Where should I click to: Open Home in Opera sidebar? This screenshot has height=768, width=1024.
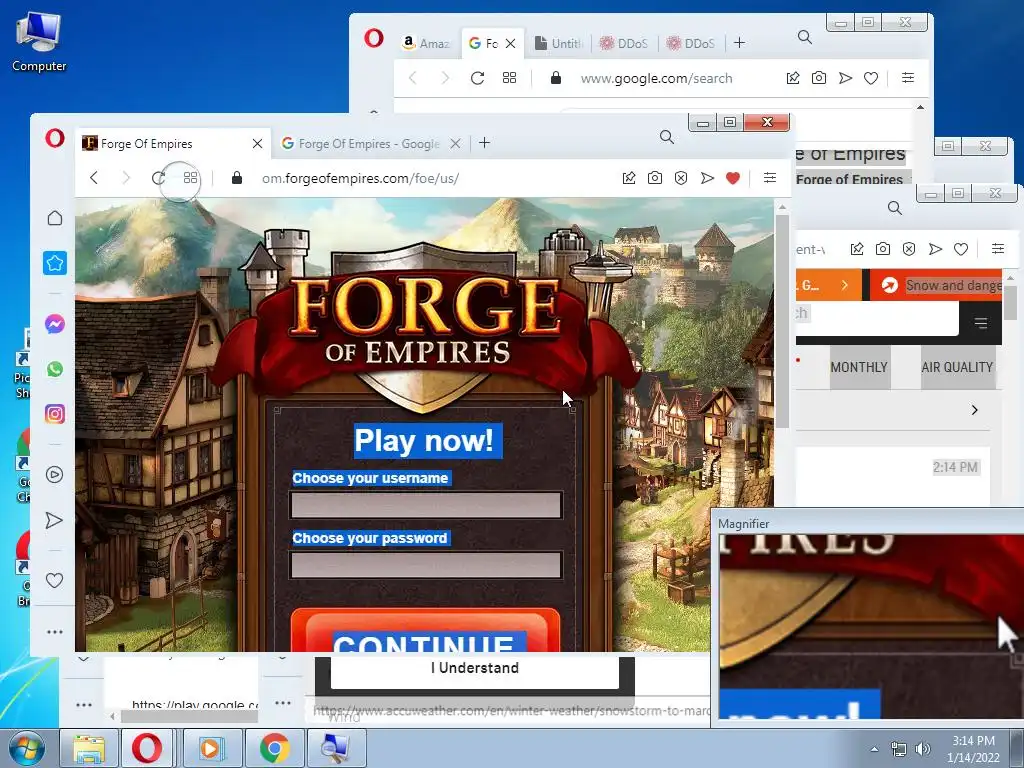55,218
